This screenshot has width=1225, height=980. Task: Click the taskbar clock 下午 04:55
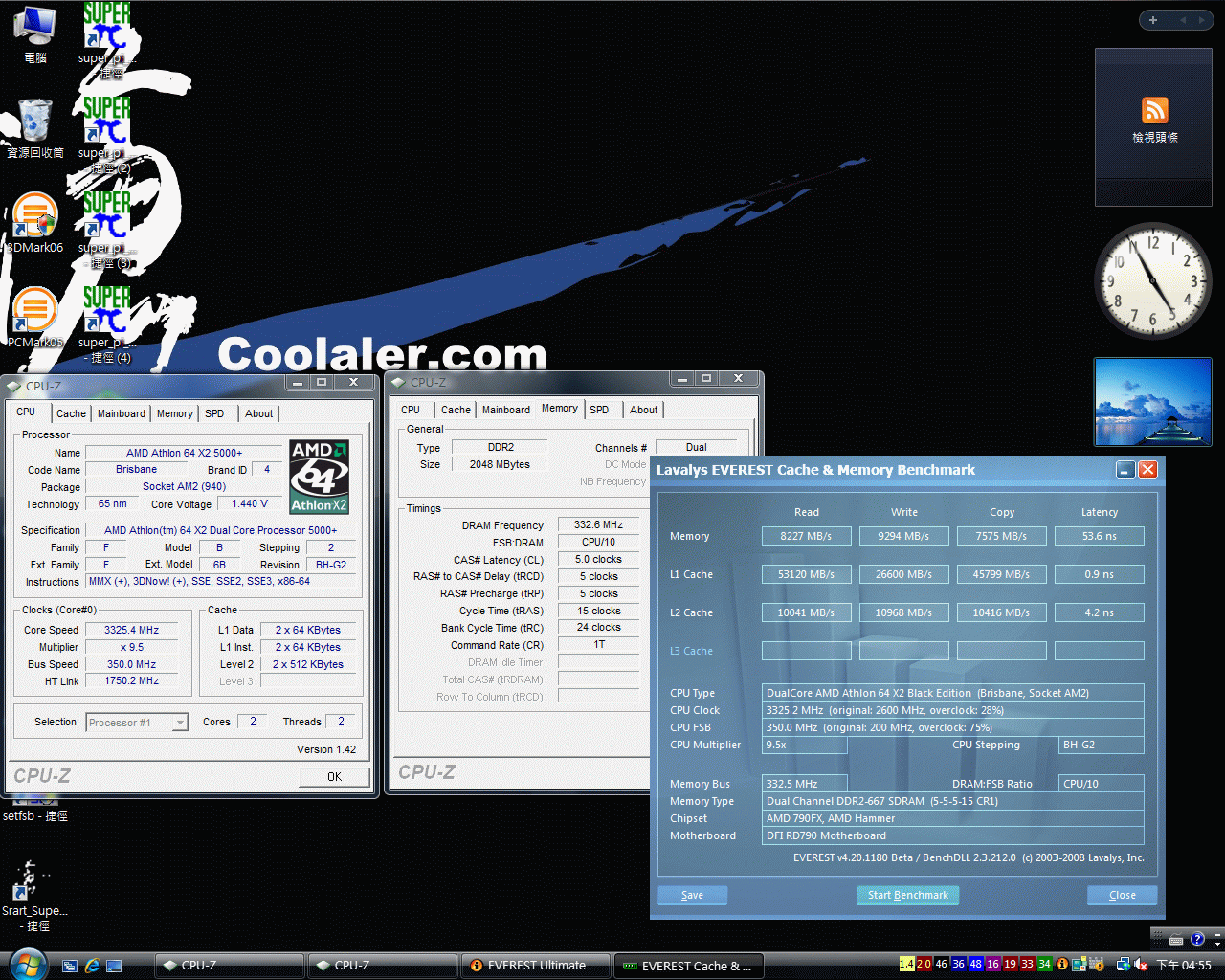coord(1184,965)
